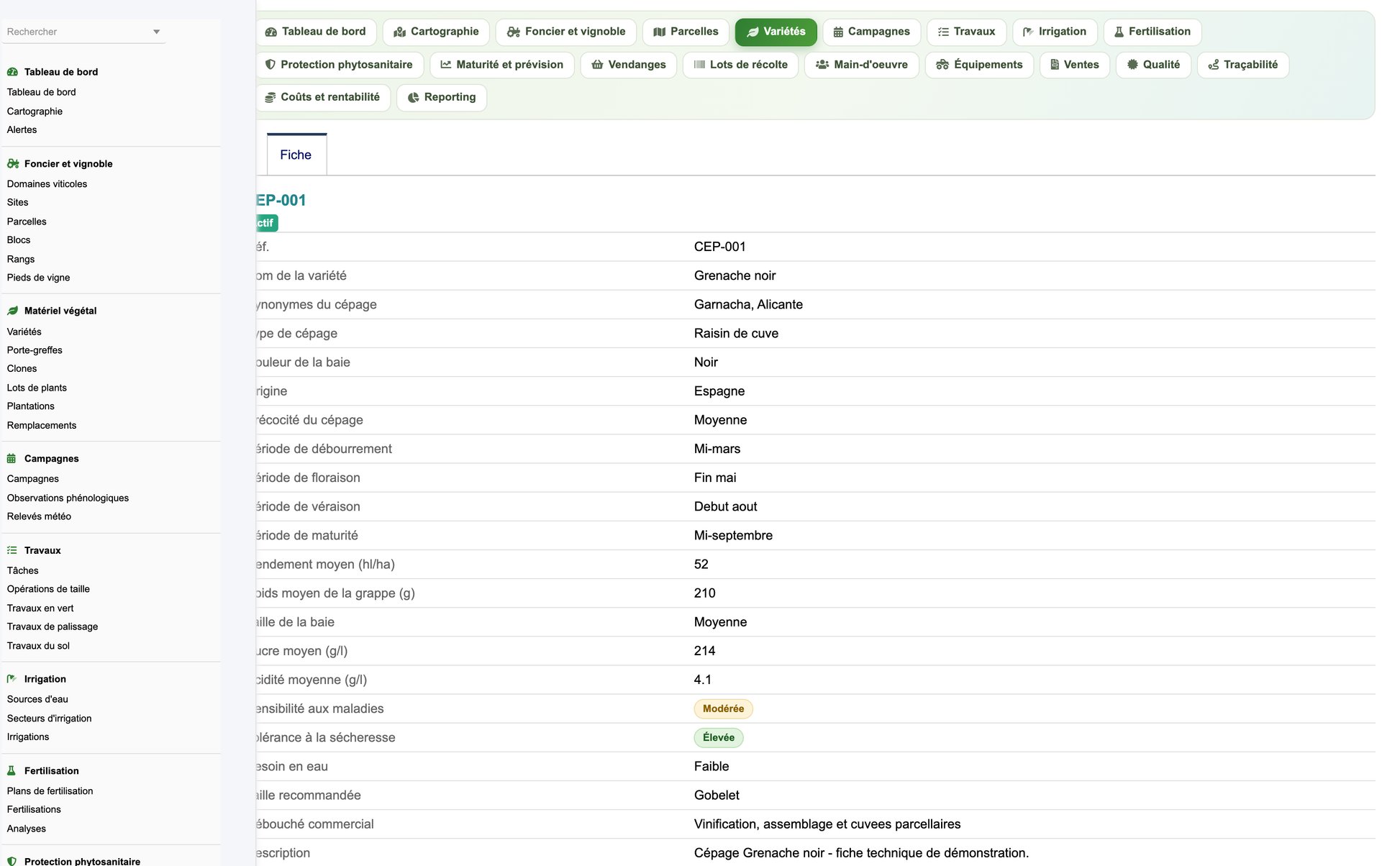Screen dimensions: 1400x866
Task: Click the people icon on Main-d'oeuvre button
Action: click(822, 65)
